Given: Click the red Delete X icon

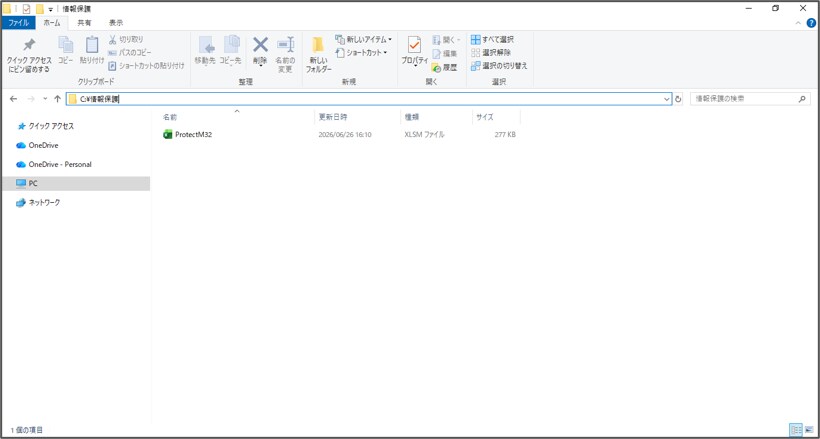Looking at the screenshot, I should click(x=260, y=44).
